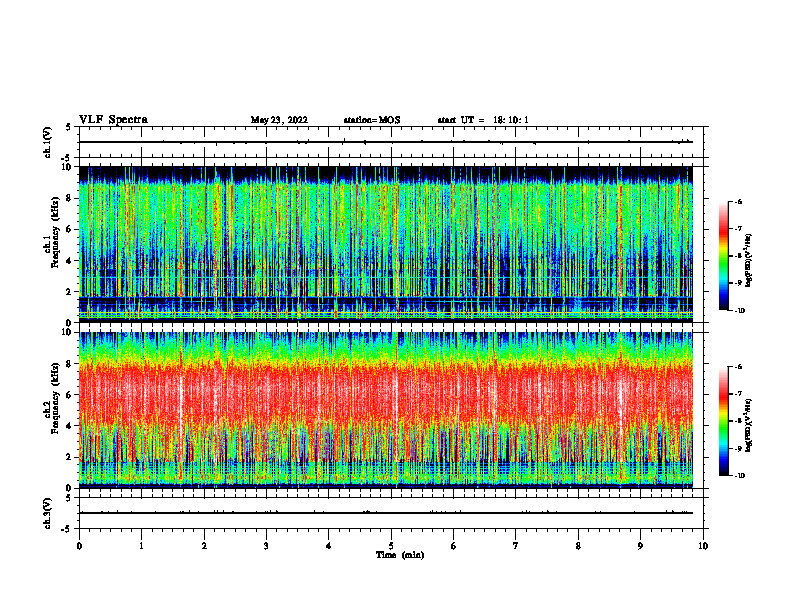The width and height of the screenshot is (792, 612).
Task: Click the "8" kHz tick on ch.2 axis
Action: coord(69,364)
